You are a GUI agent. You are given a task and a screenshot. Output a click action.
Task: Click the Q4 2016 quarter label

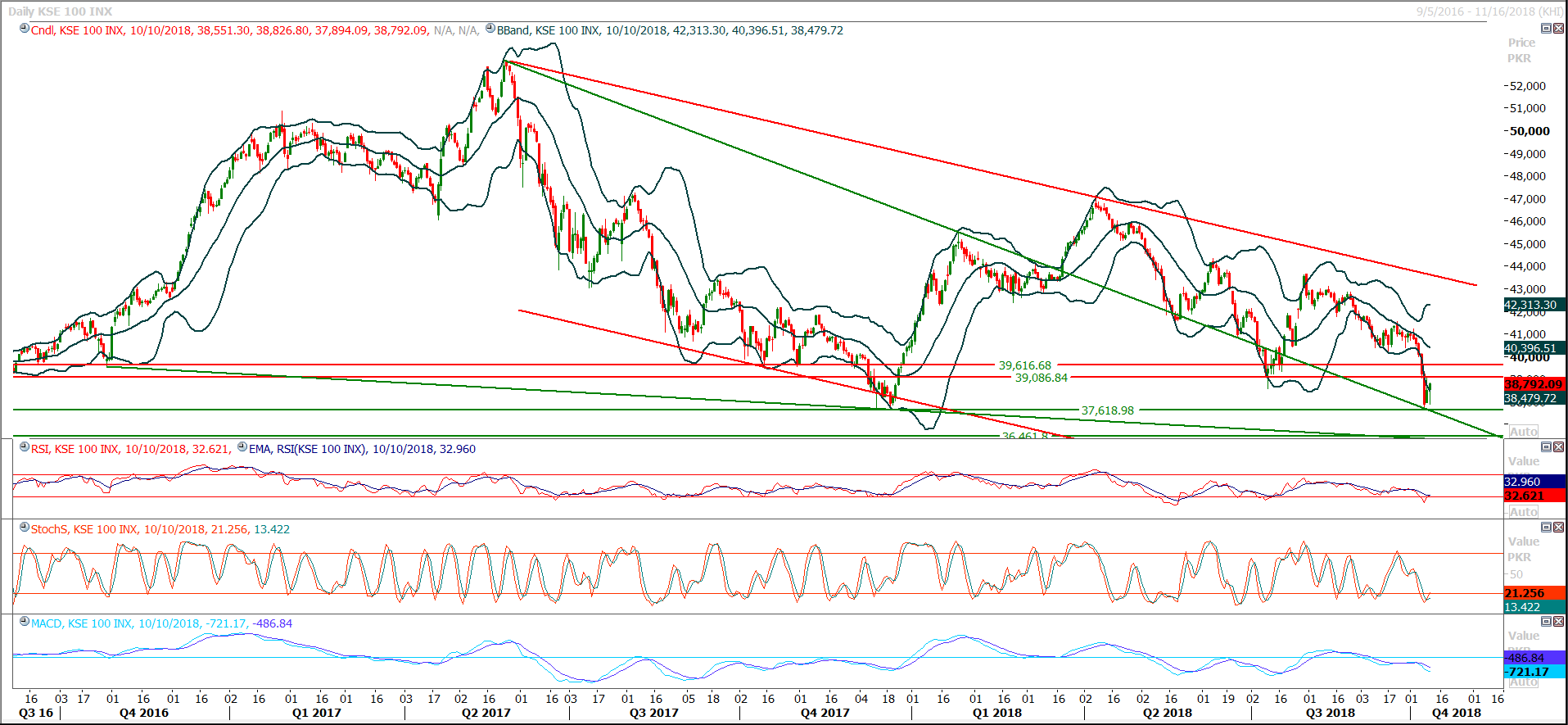tap(144, 713)
